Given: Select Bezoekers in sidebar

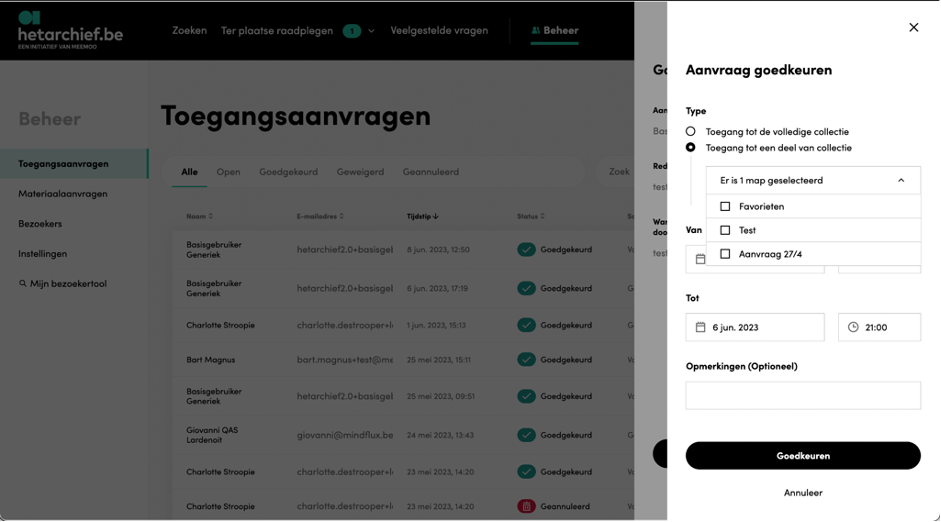Looking at the screenshot, I should point(40,224).
